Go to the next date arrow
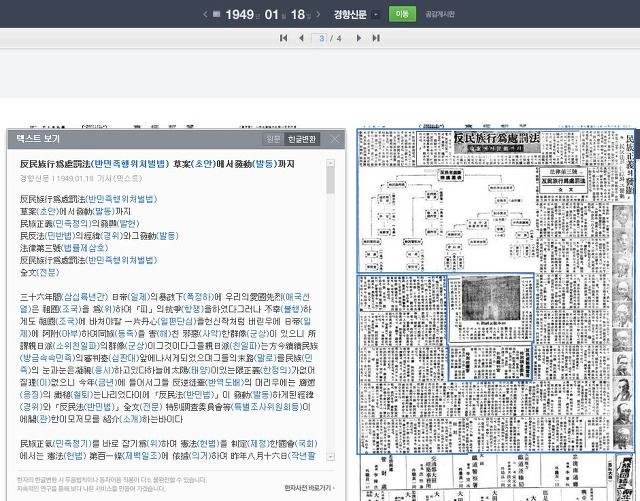This screenshot has height=501, width=640. 318,14
